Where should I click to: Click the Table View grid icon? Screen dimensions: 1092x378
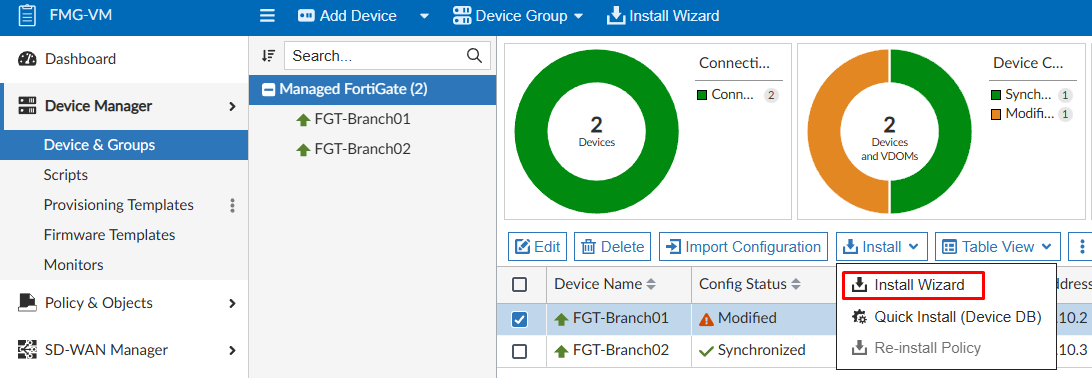949,246
